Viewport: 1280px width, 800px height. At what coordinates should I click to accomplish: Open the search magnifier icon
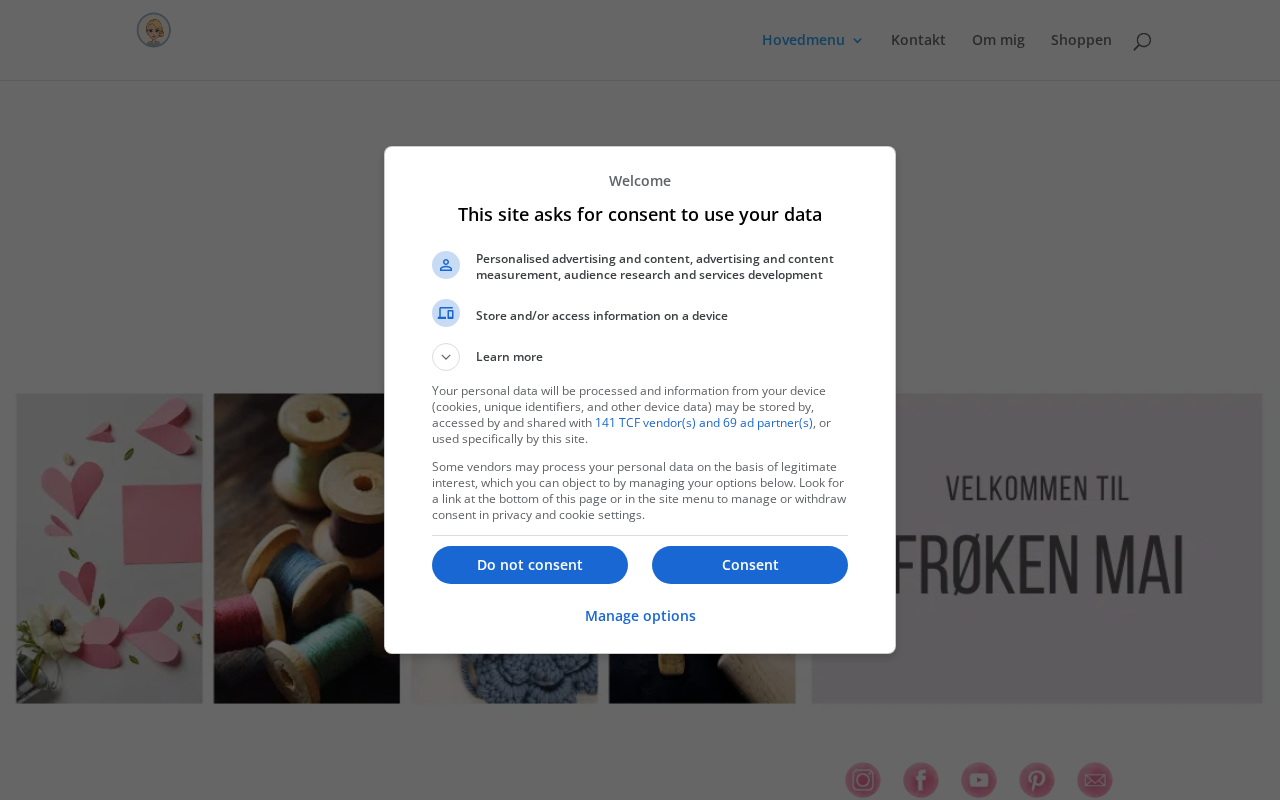[x=1141, y=41]
